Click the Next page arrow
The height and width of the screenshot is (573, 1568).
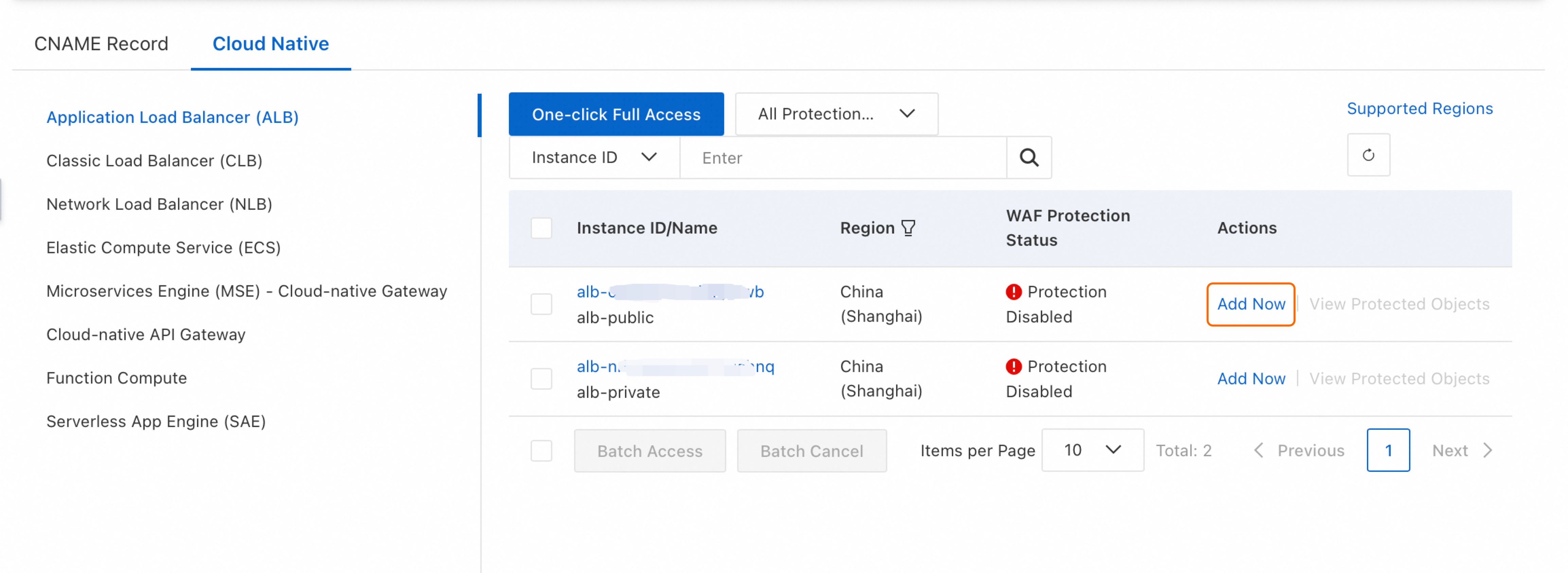point(1487,451)
